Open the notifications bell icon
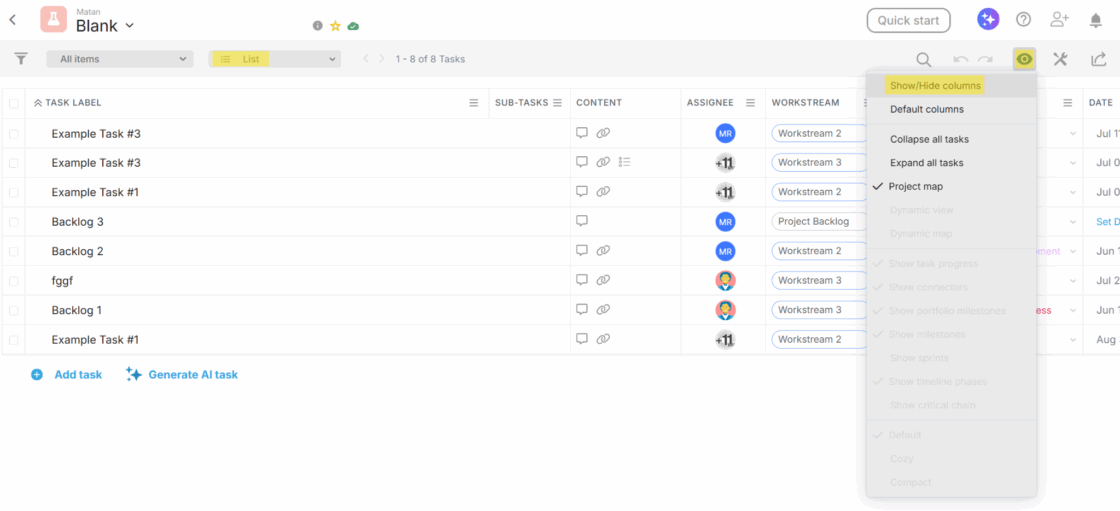Image resolution: width=1120 pixels, height=511 pixels. point(1096,20)
